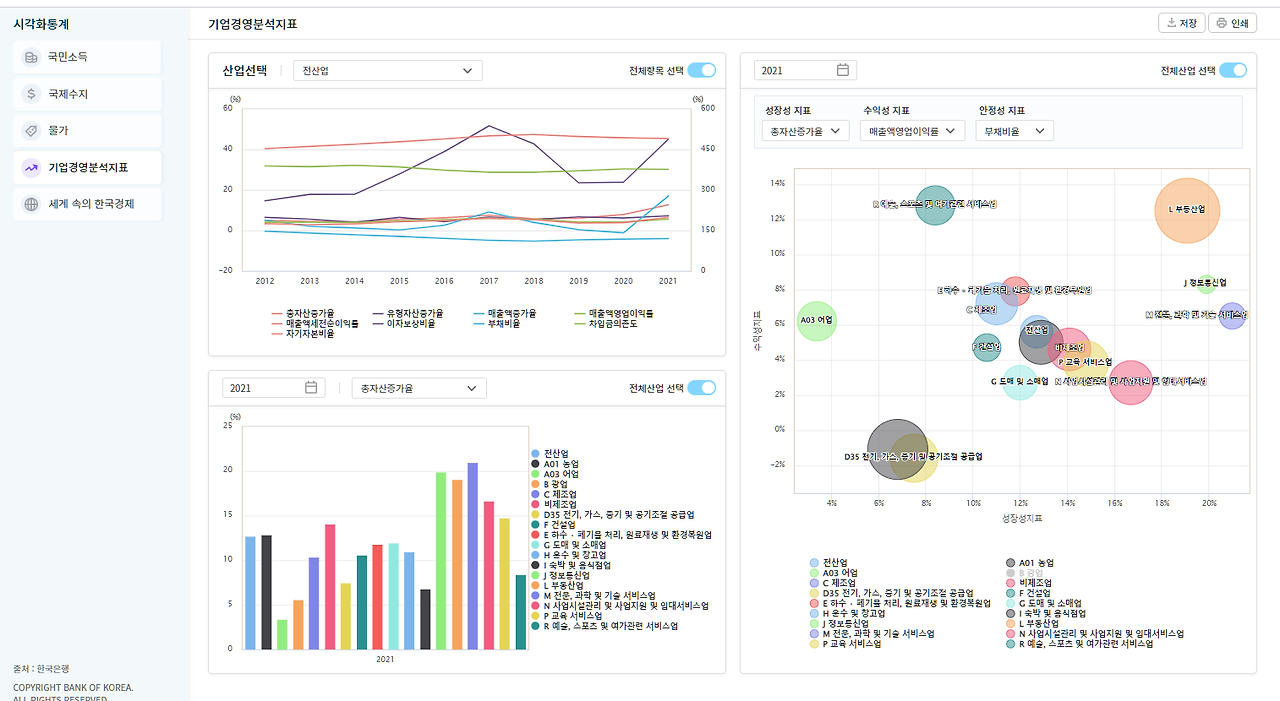1280x701 pixels.
Task: Open 총자산증가율 dropdown in bar chart panel
Action: click(419, 388)
